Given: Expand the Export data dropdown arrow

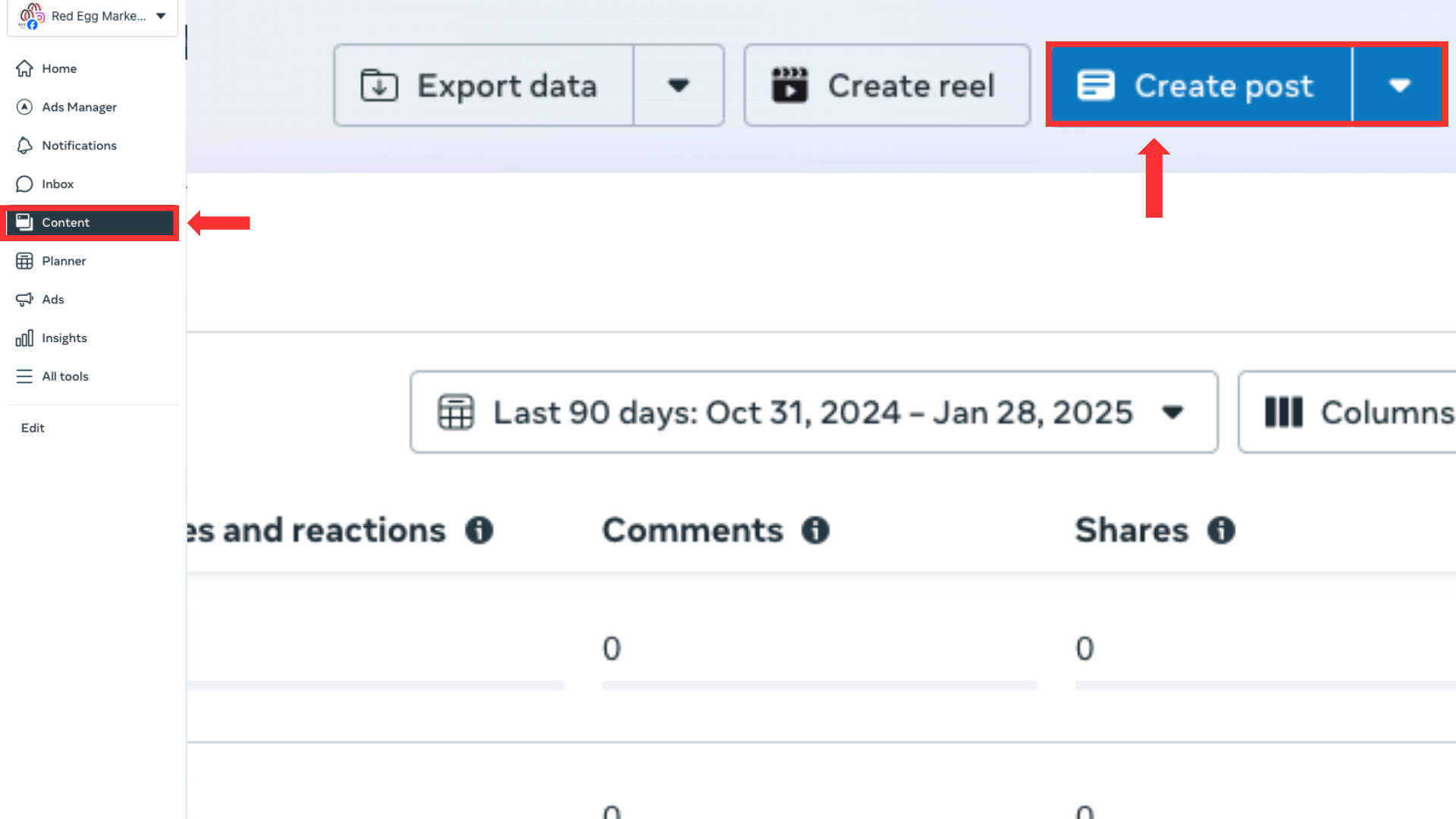Looking at the screenshot, I should click(678, 86).
